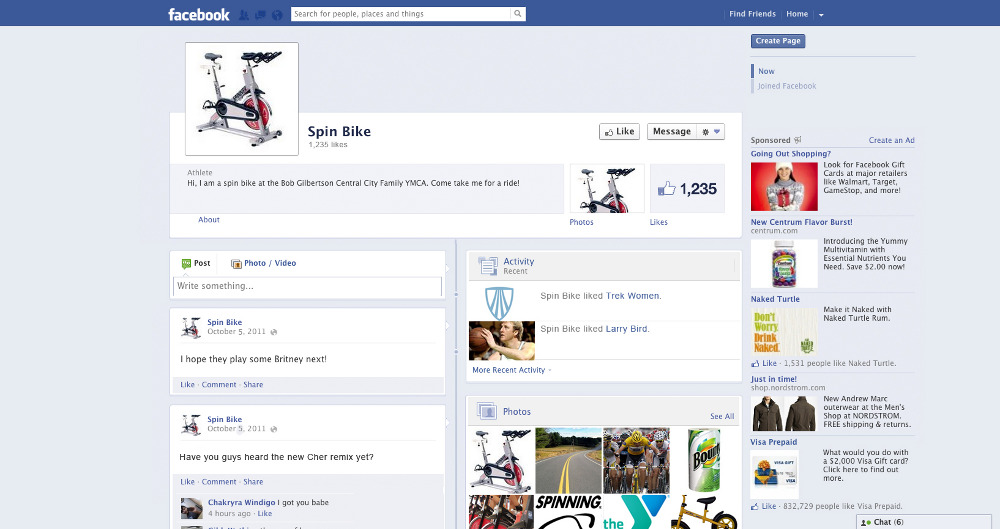
Task: Go to Home in top bar
Action: (797, 13)
